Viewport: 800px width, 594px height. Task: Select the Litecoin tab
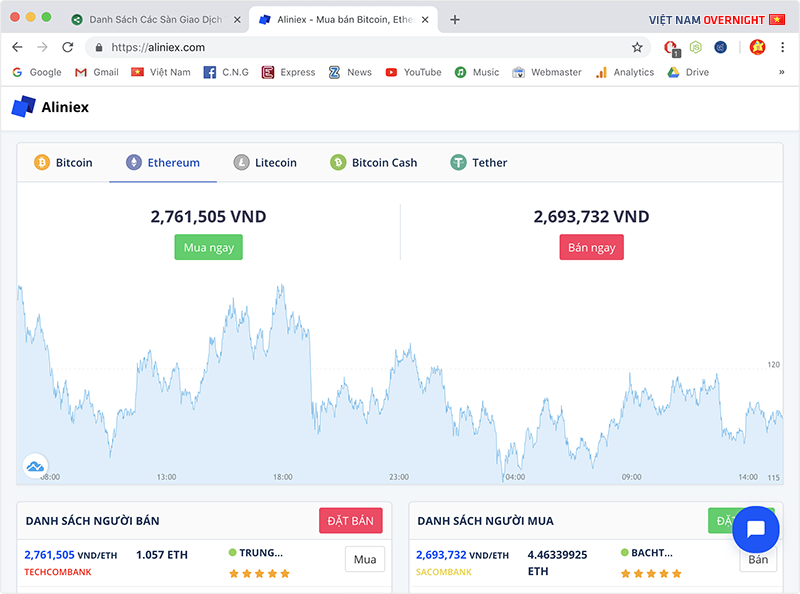point(265,162)
